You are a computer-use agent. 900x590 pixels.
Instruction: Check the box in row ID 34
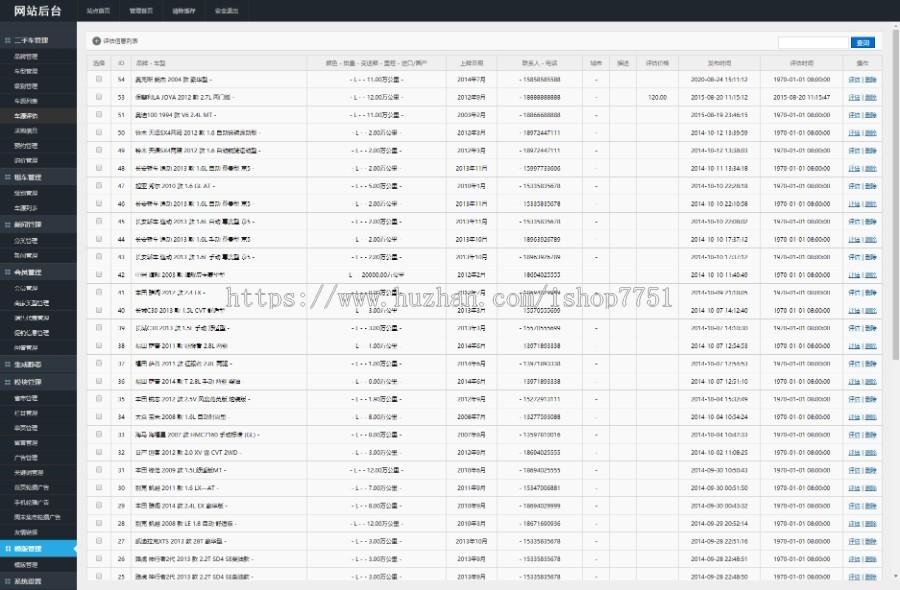click(99, 417)
